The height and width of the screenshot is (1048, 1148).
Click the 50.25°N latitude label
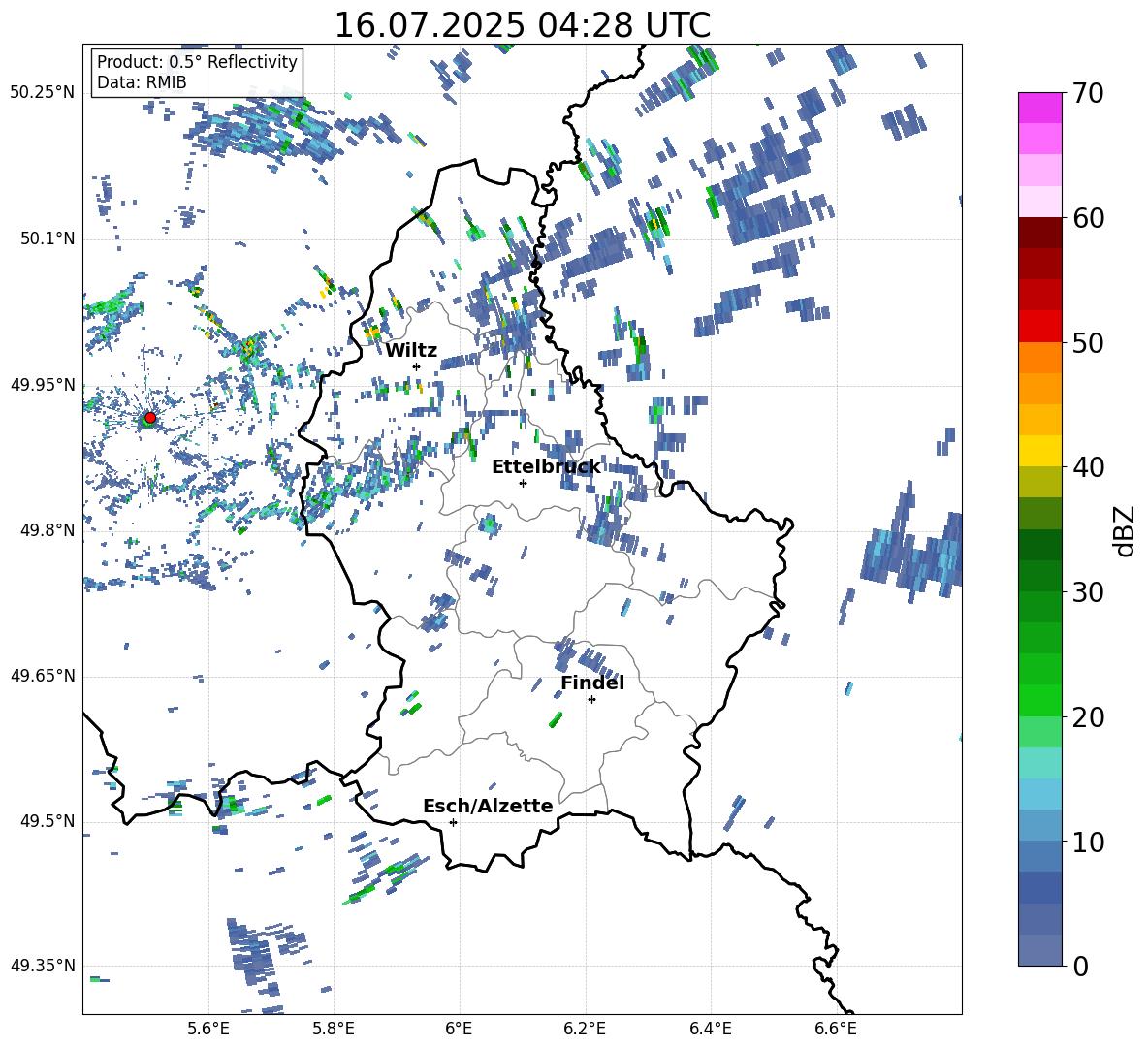[x=43, y=93]
